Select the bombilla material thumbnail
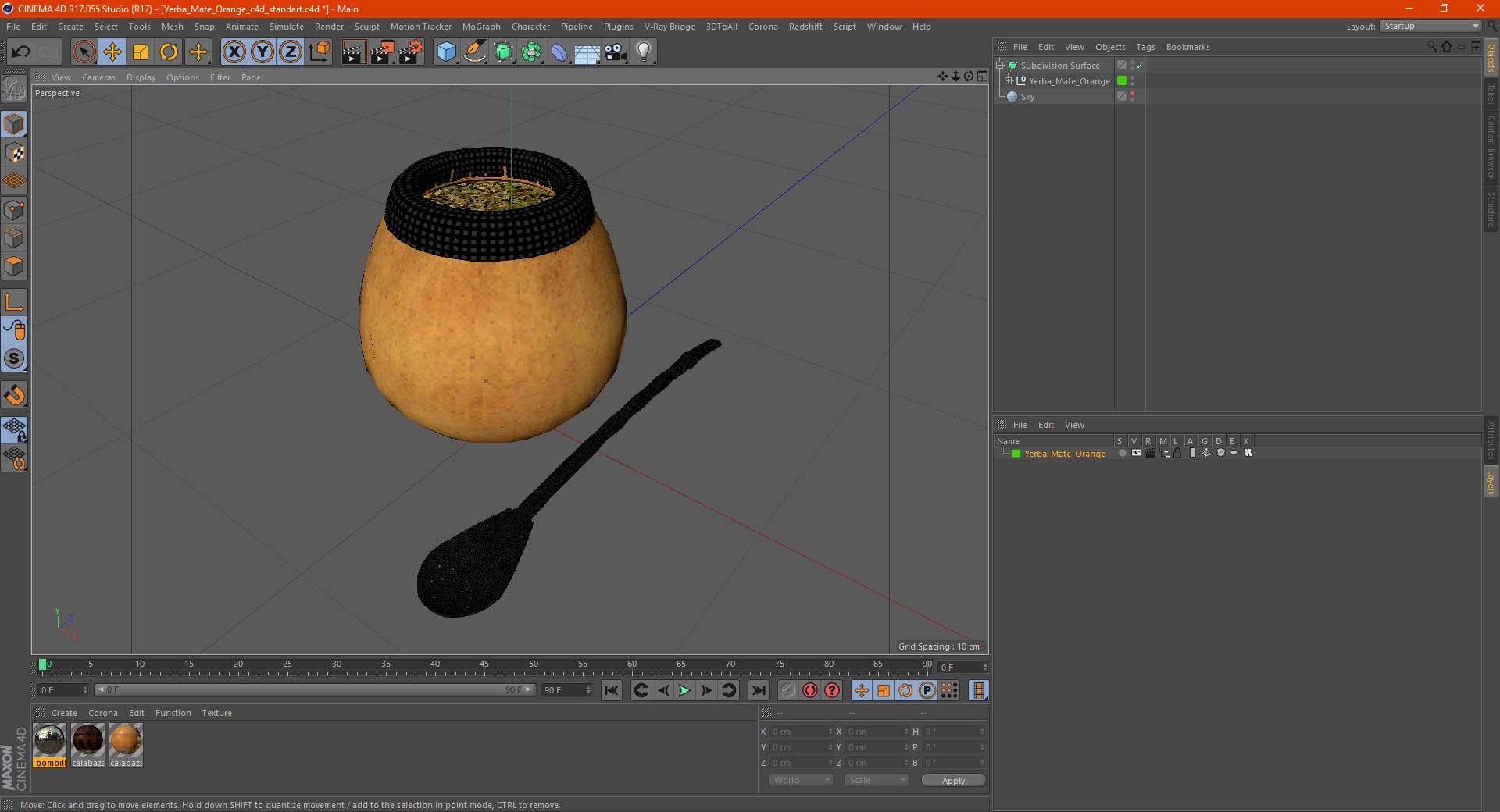 click(x=50, y=745)
